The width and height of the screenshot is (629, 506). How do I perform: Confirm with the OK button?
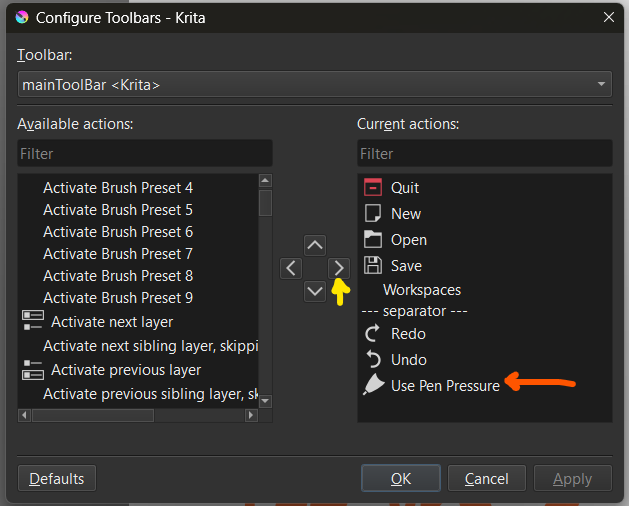(401, 478)
